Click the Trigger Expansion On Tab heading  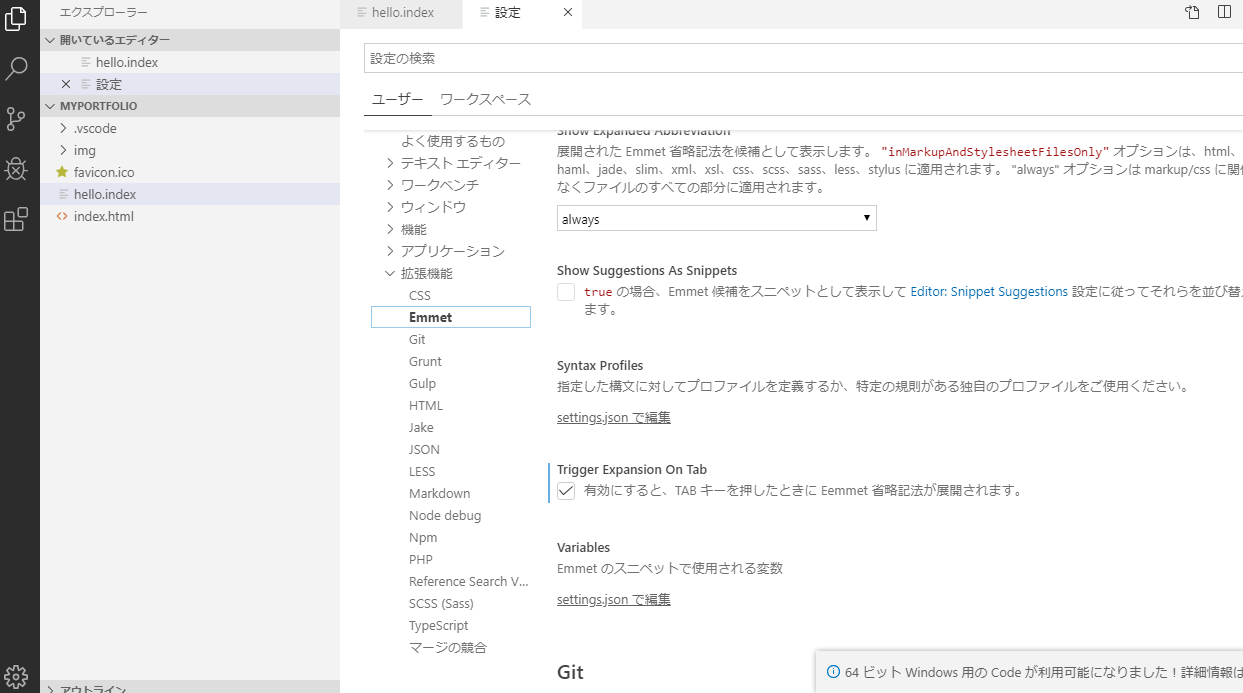tap(632, 469)
